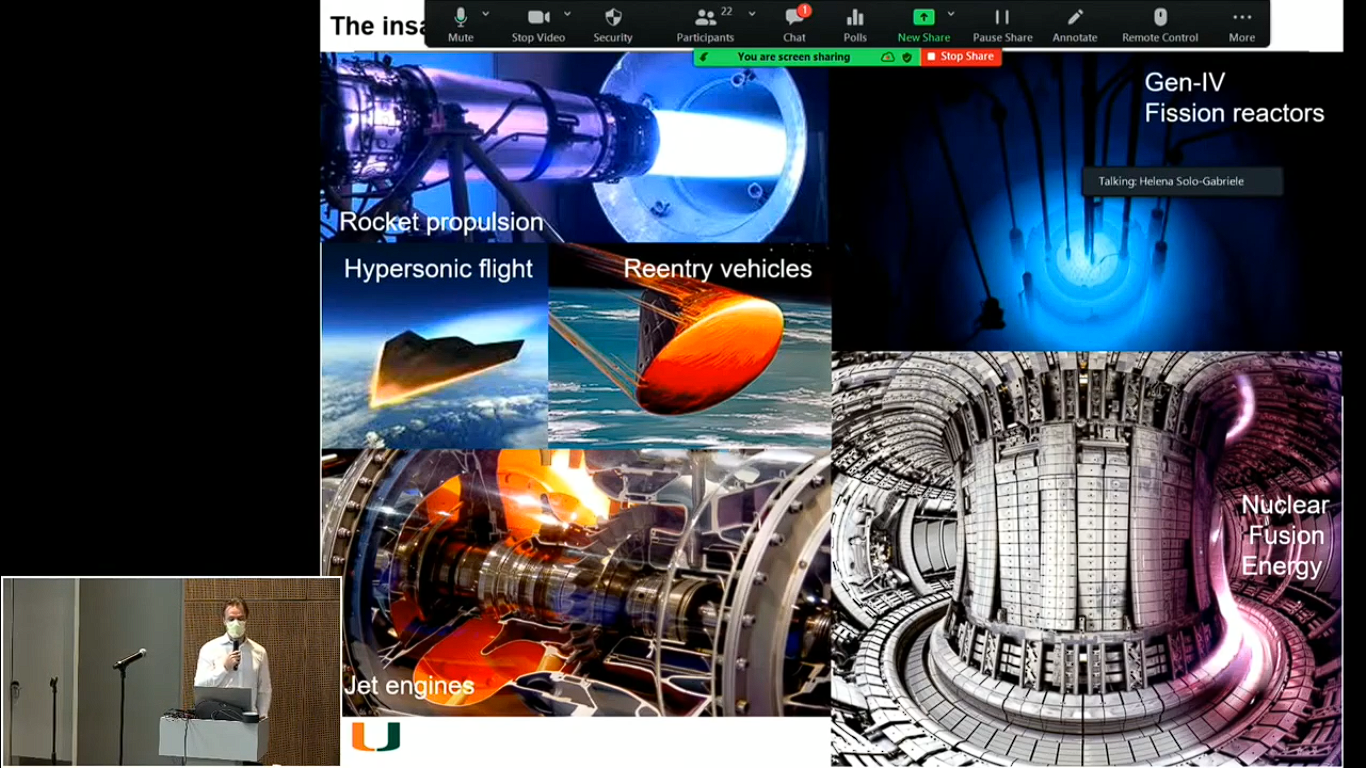Click the red Stop Share button
Viewport: 1366px width, 768px height.
[960, 57]
